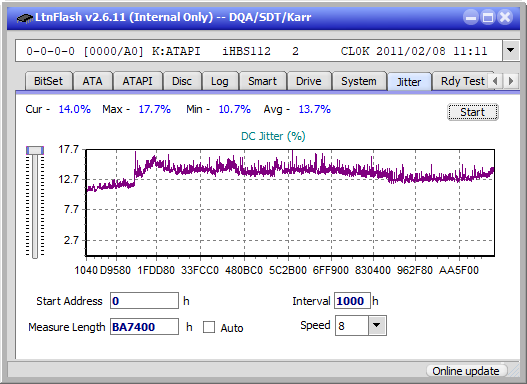Start the jitter measurement
Viewport: 527px width, 384px height.
click(473, 112)
